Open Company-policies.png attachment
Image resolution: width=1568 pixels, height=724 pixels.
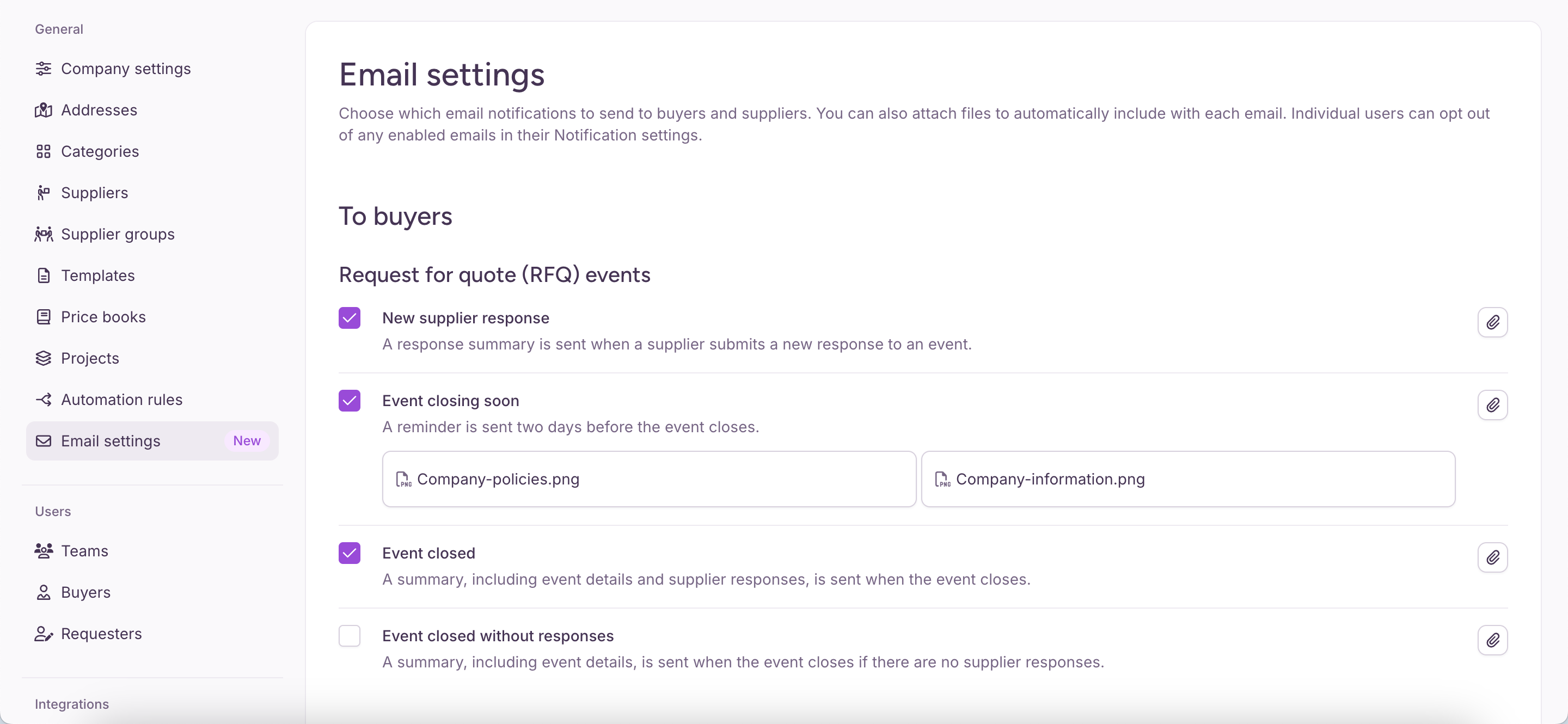649,480
